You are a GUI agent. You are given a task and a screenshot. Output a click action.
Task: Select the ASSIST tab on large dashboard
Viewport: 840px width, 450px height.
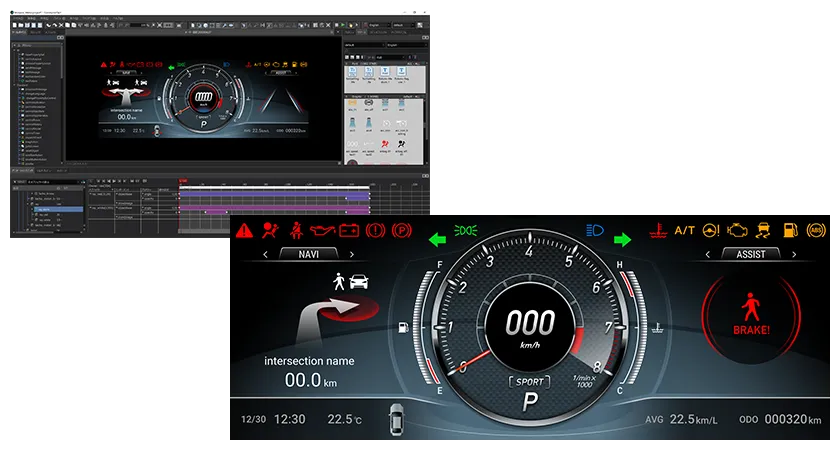(750, 255)
